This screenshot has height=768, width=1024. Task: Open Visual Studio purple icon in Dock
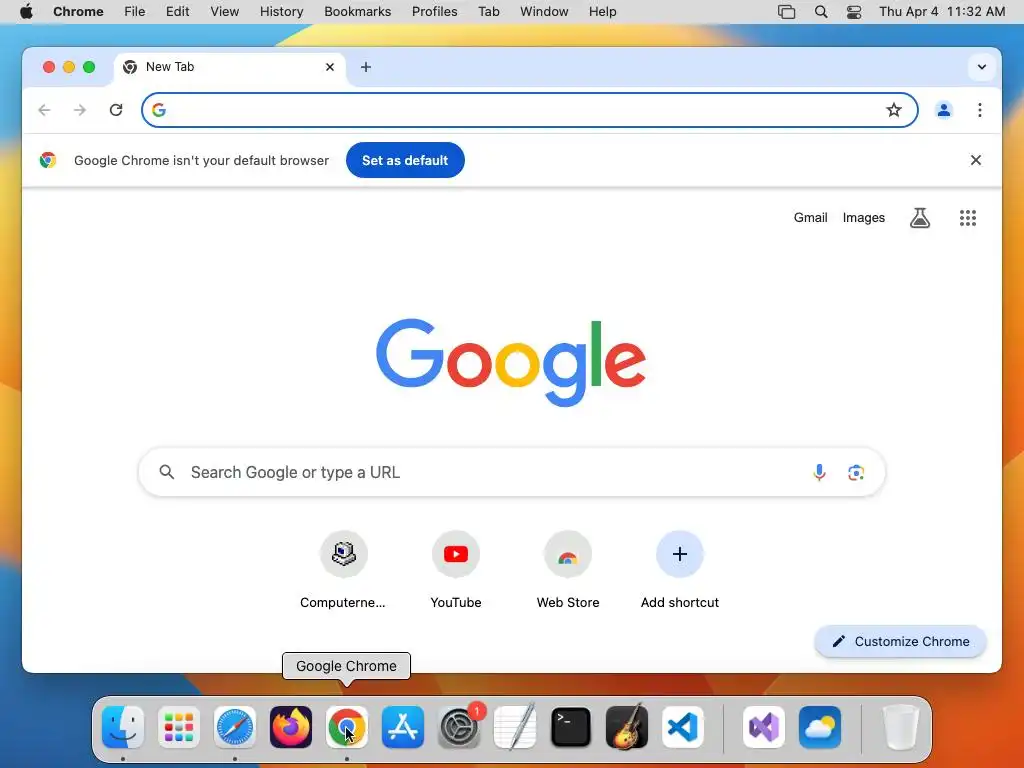coord(764,727)
